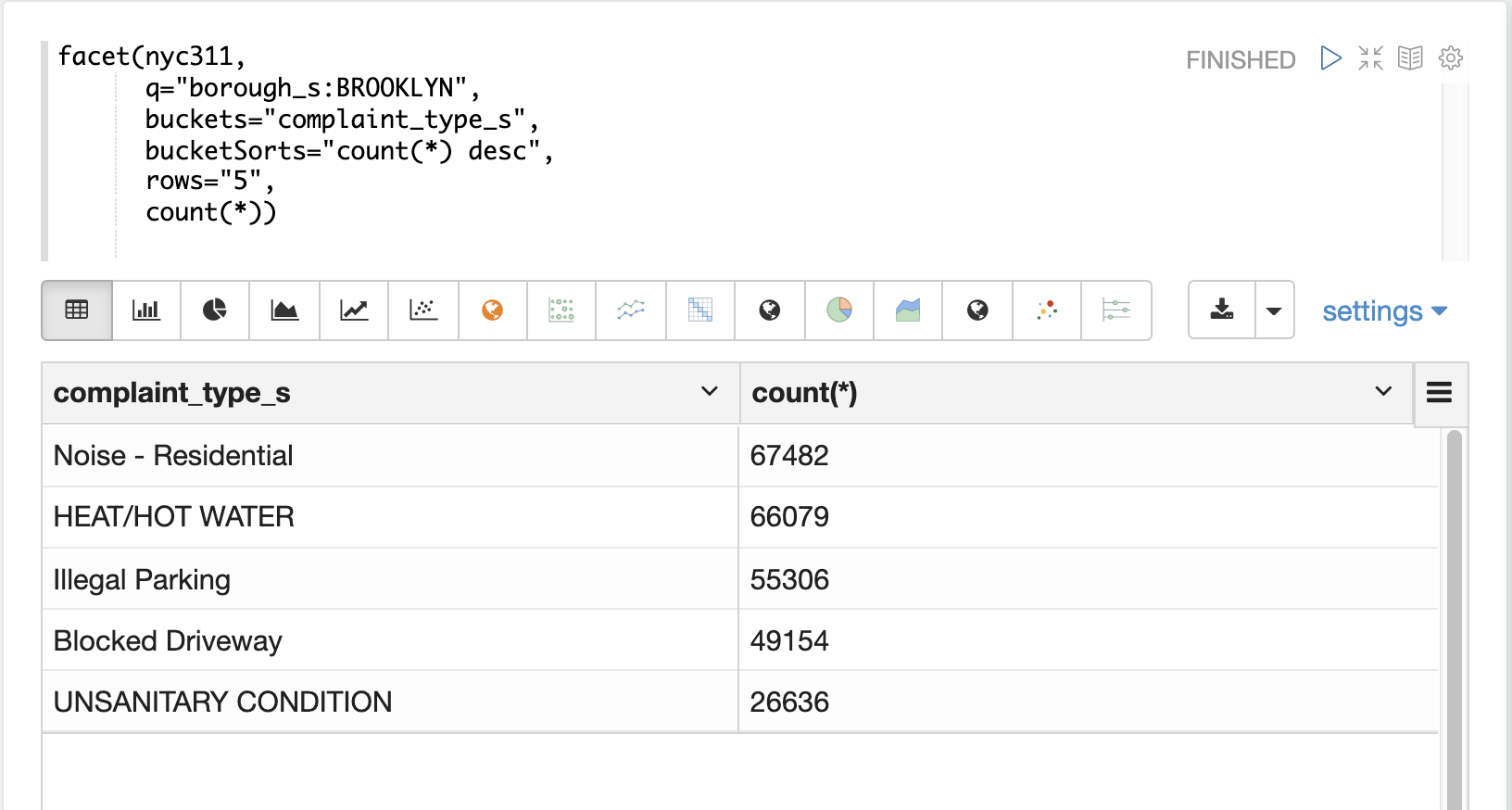Click the Noise - Residential cell
This screenshot has height=810, width=1512.
click(173, 456)
